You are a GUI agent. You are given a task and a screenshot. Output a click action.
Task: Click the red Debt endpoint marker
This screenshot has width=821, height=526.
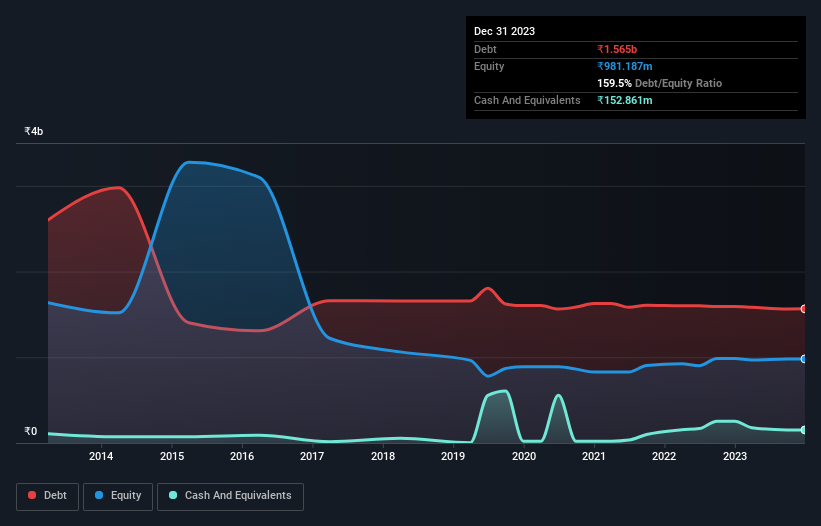803,309
